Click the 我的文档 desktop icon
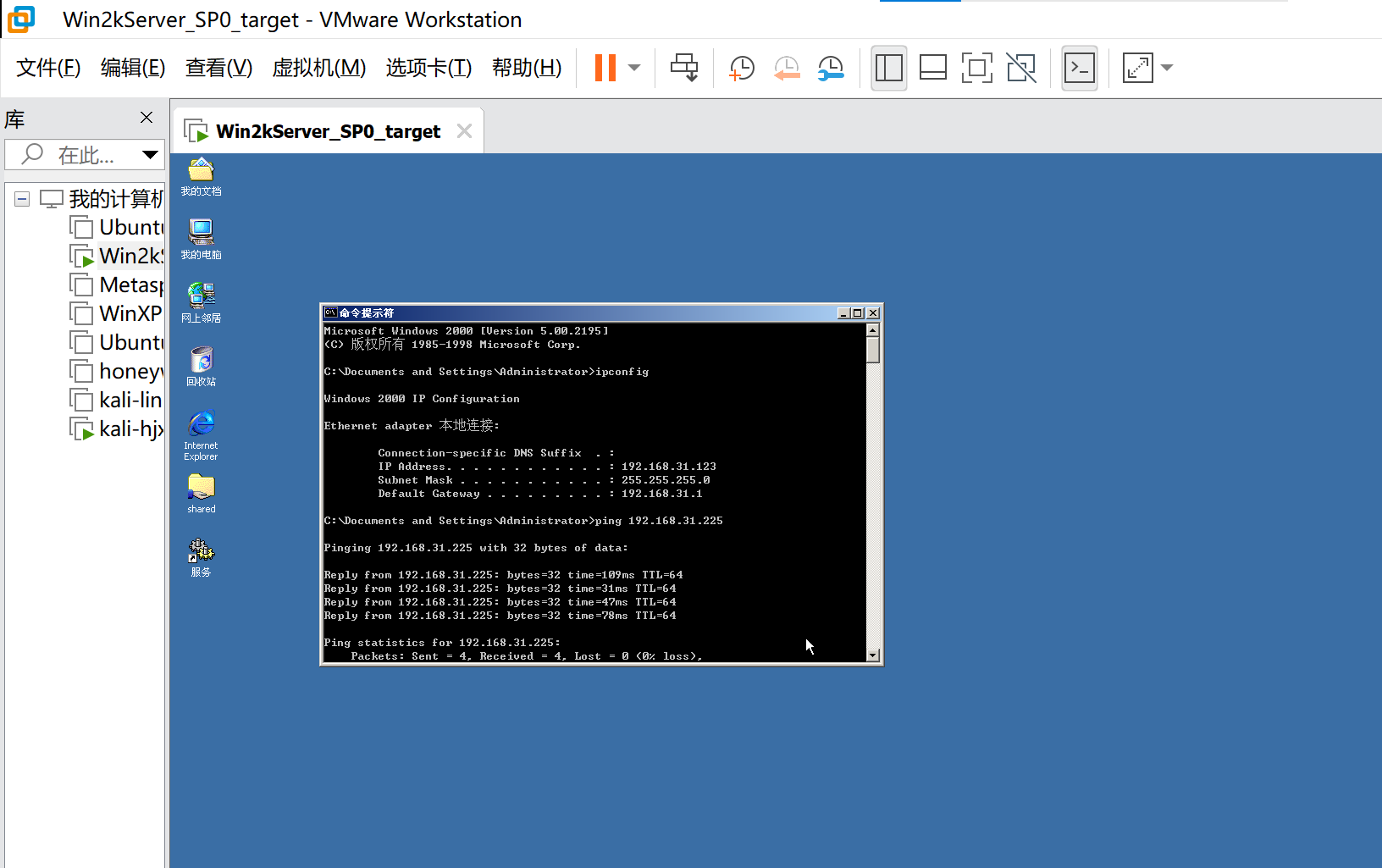The height and width of the screenshot is (868, 1382). pyautogui.click(x=201, y=177)
